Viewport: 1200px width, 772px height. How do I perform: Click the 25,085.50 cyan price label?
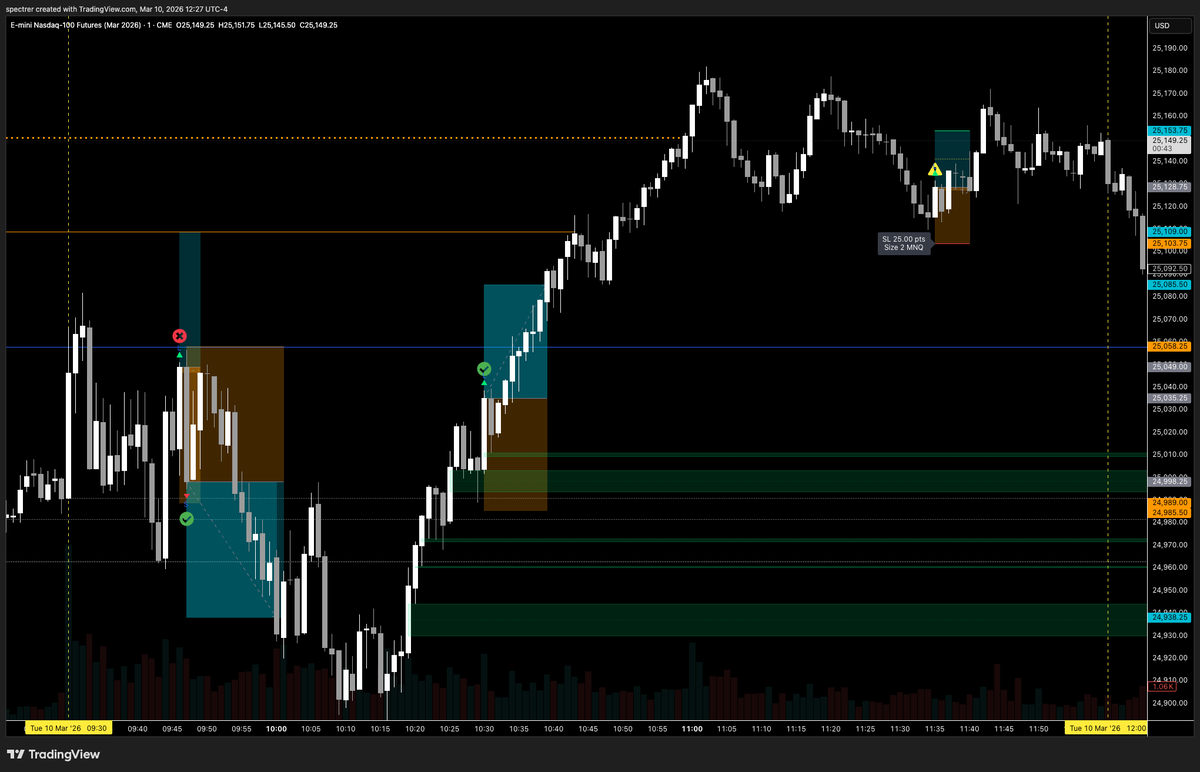[1169, 284]
